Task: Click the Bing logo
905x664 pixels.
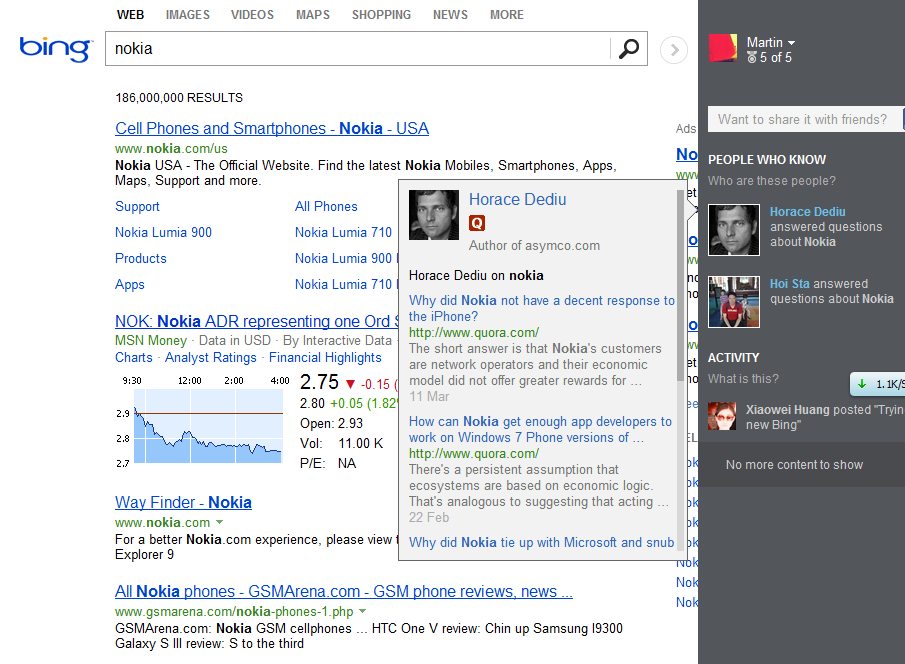Action: point(56,49)
